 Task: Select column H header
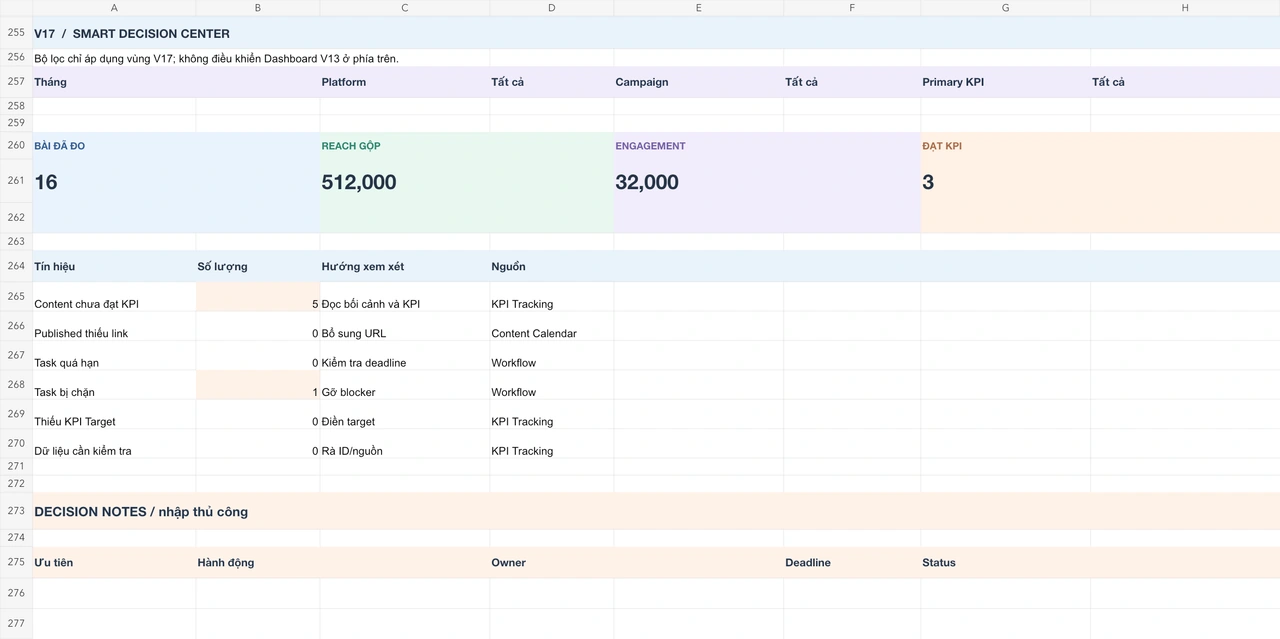(1185, 8)
